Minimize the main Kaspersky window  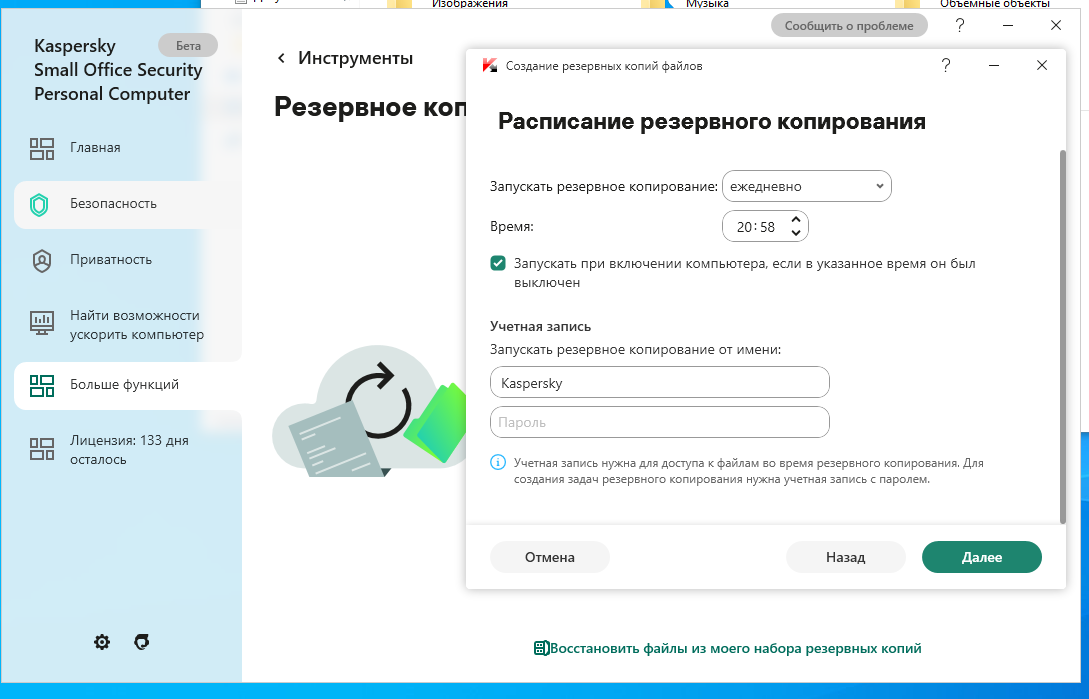pos(1008,26)
